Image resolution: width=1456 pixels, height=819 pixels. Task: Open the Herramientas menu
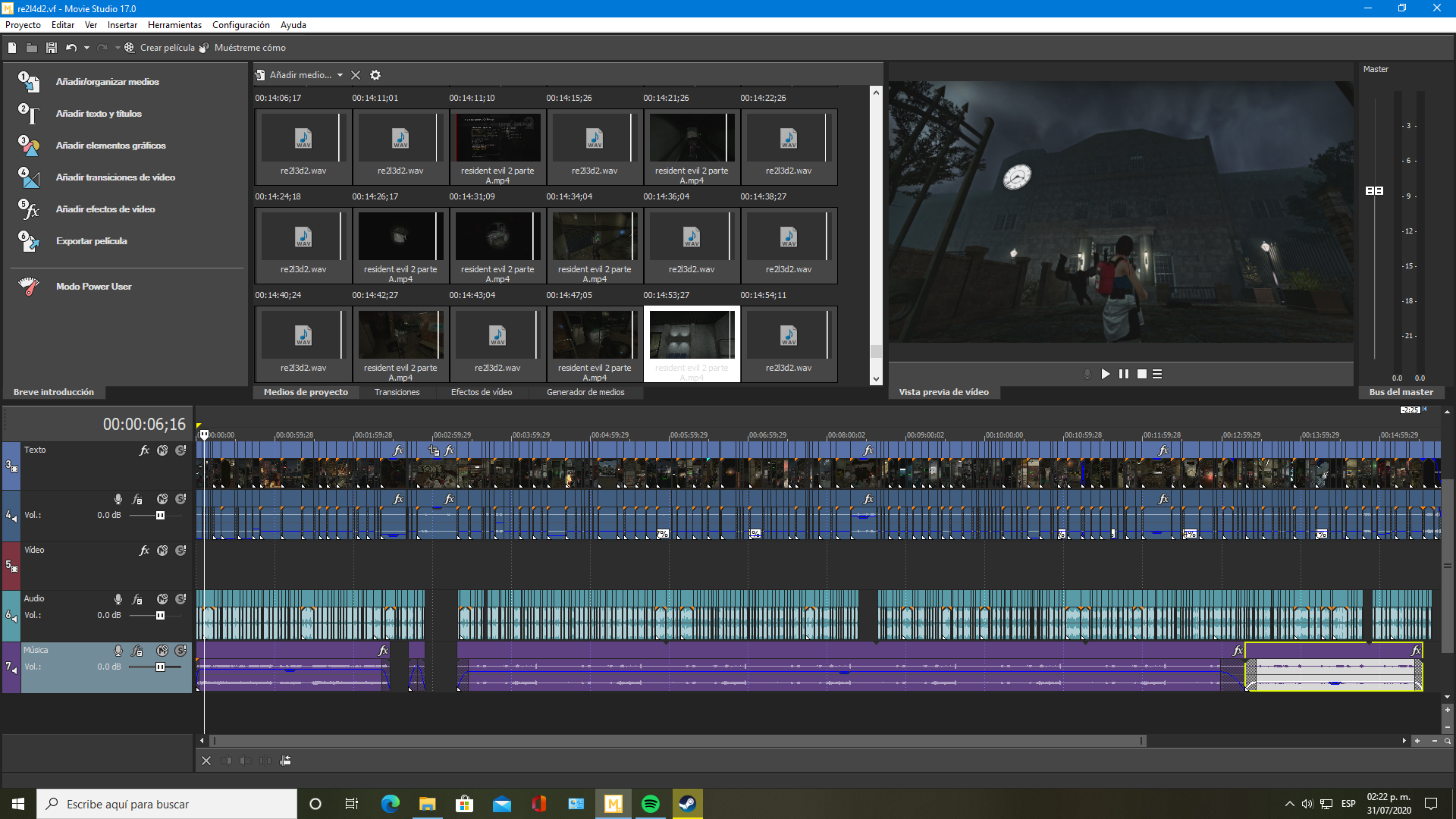point(174,25)
